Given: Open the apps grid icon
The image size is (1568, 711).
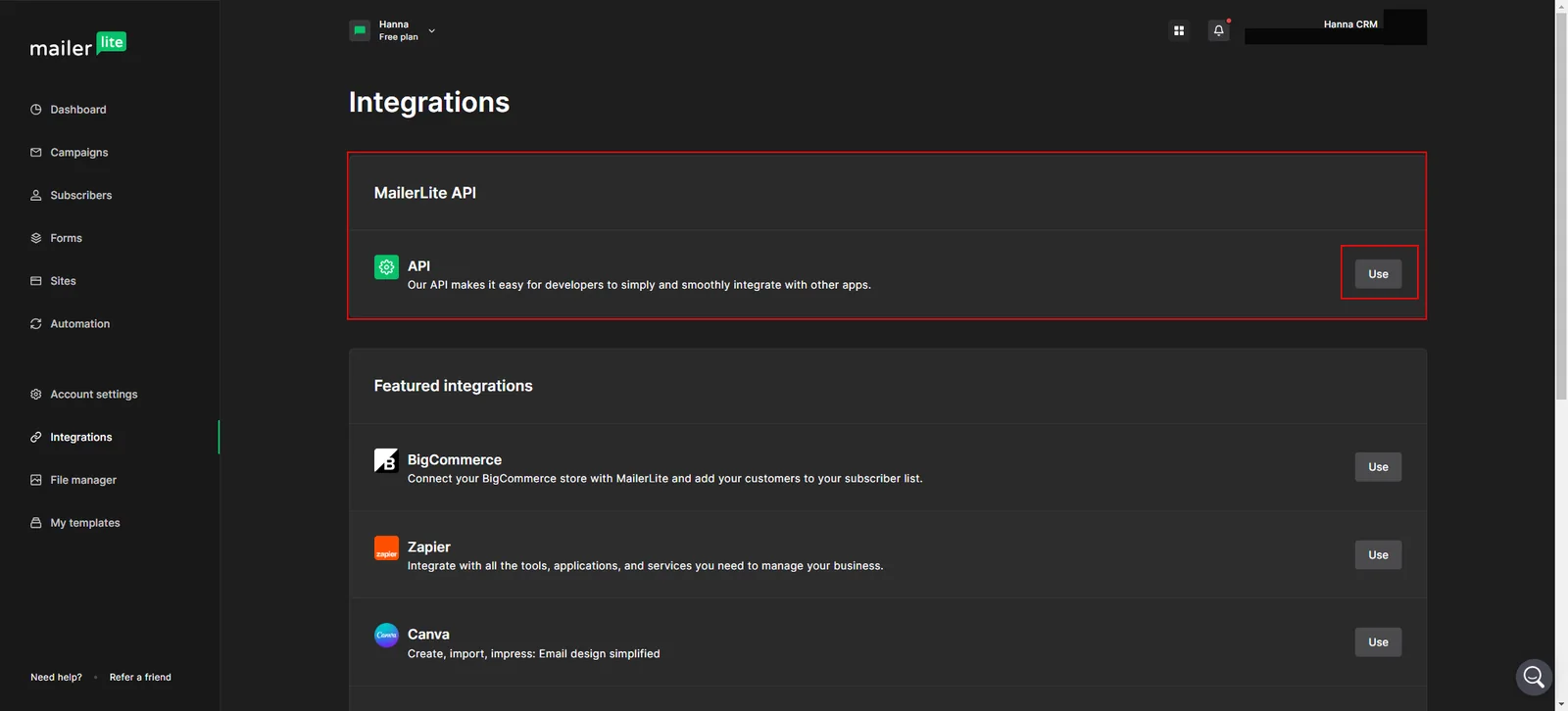Looking at the screenshot, I should [x=1179, y=30].
